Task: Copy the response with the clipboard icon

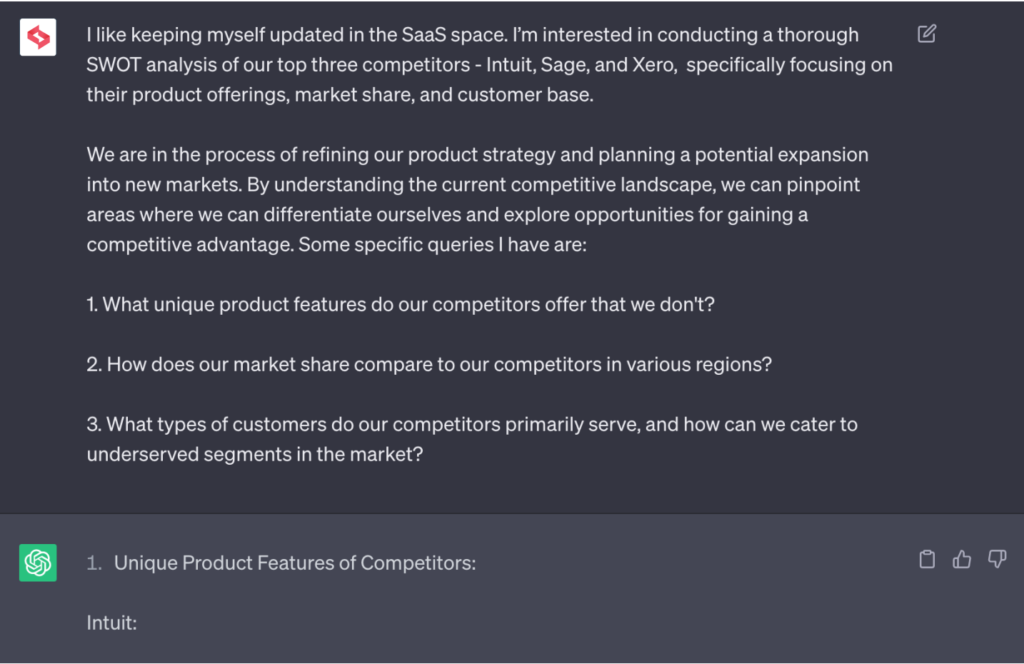Action: tap(927, 560)
